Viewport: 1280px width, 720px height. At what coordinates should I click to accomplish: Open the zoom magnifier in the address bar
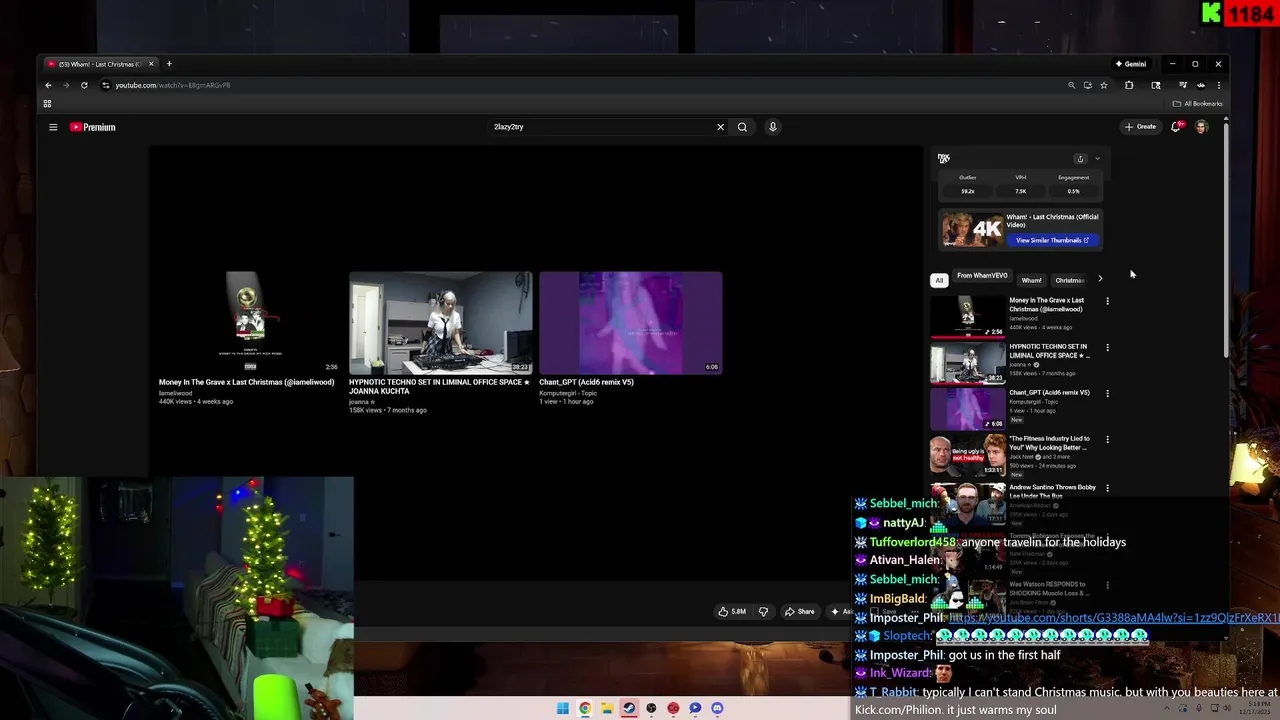pos(1071,85)
